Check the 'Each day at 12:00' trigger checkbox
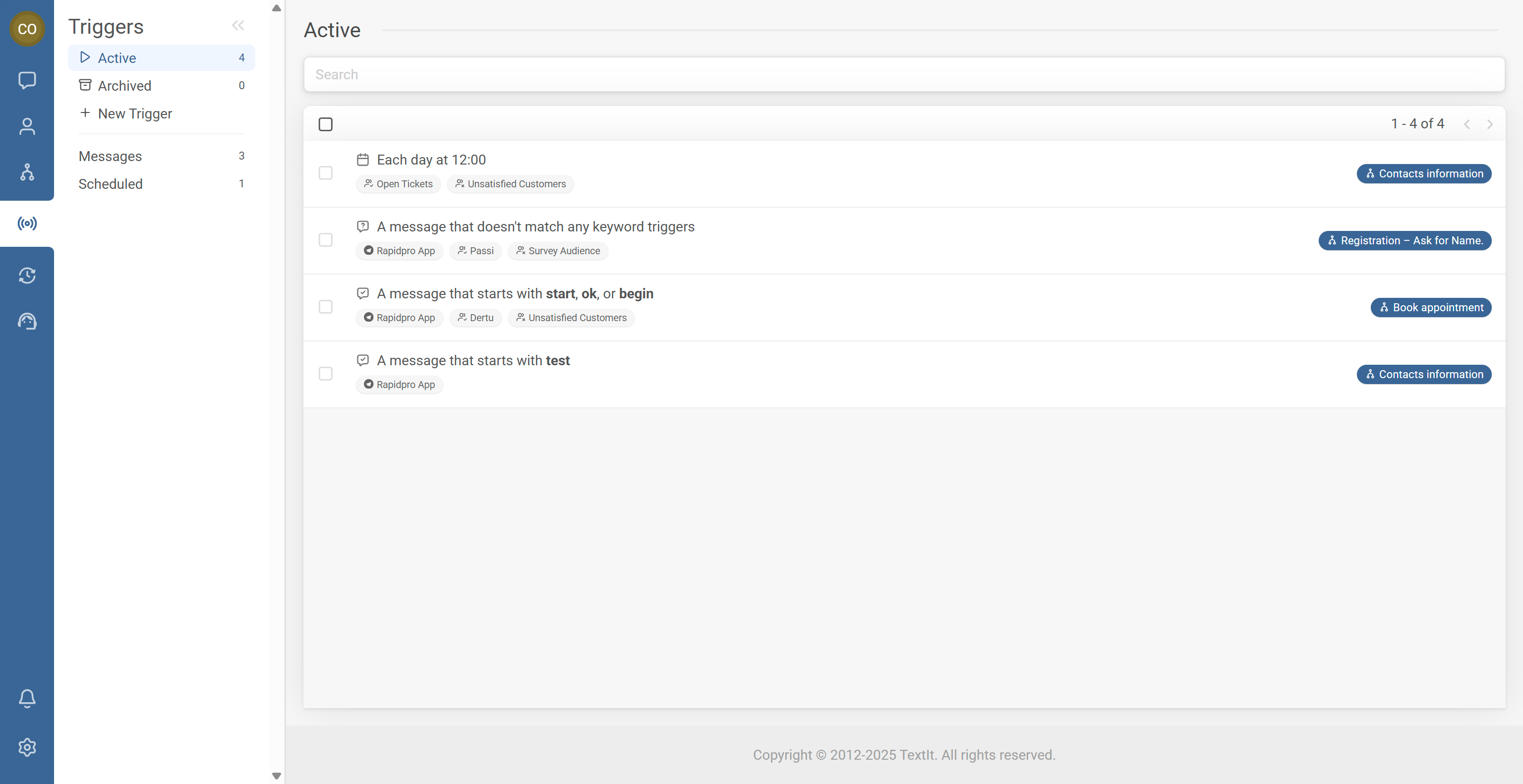The width and height of the screenshot is (1523, 784). point(325,173)
